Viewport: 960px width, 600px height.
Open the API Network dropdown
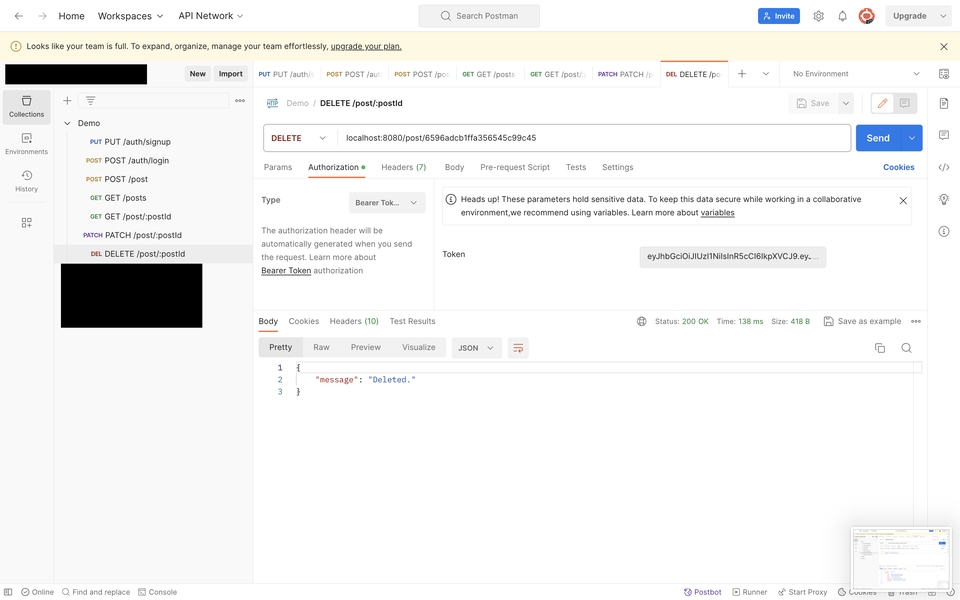click(x=211, y=16)
